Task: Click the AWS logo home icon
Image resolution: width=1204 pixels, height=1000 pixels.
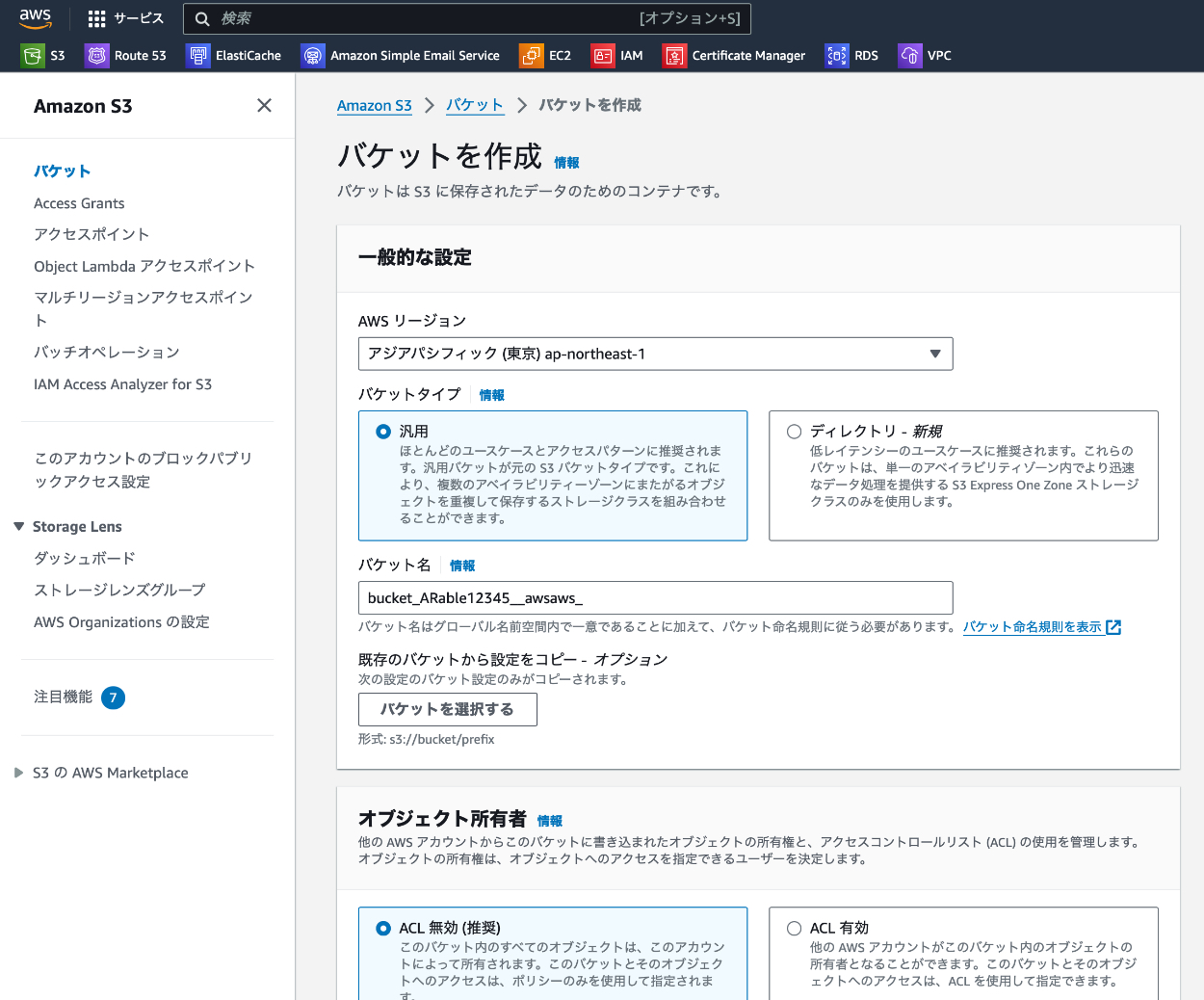Action: [35, 18]
